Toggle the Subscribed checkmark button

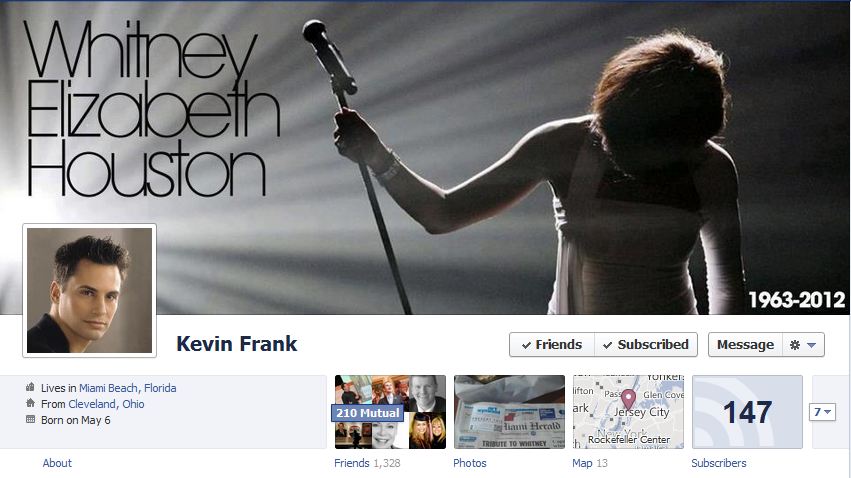[x=646, y=345]
